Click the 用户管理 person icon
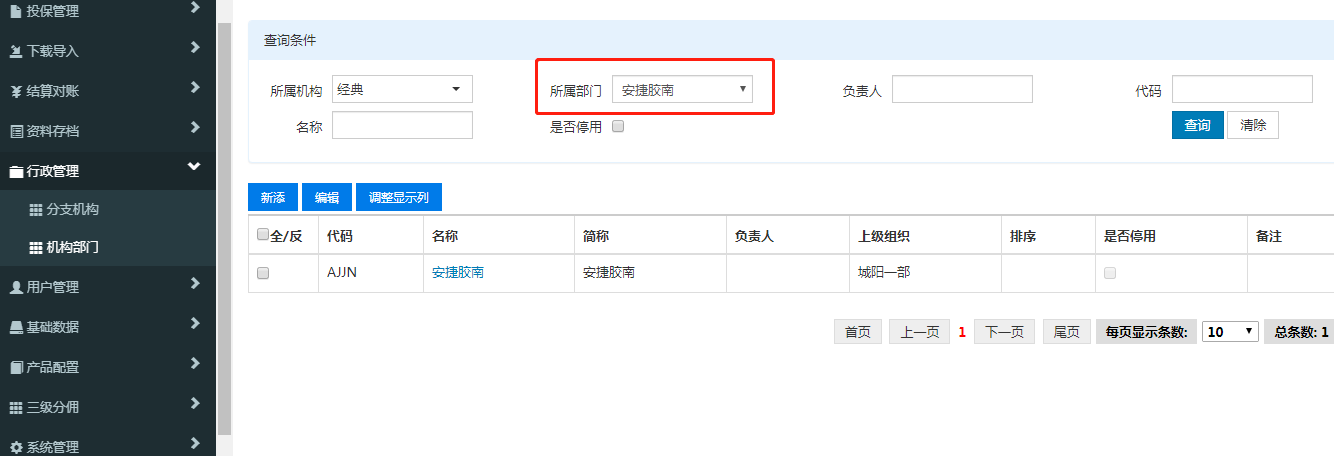 (15, 287)
